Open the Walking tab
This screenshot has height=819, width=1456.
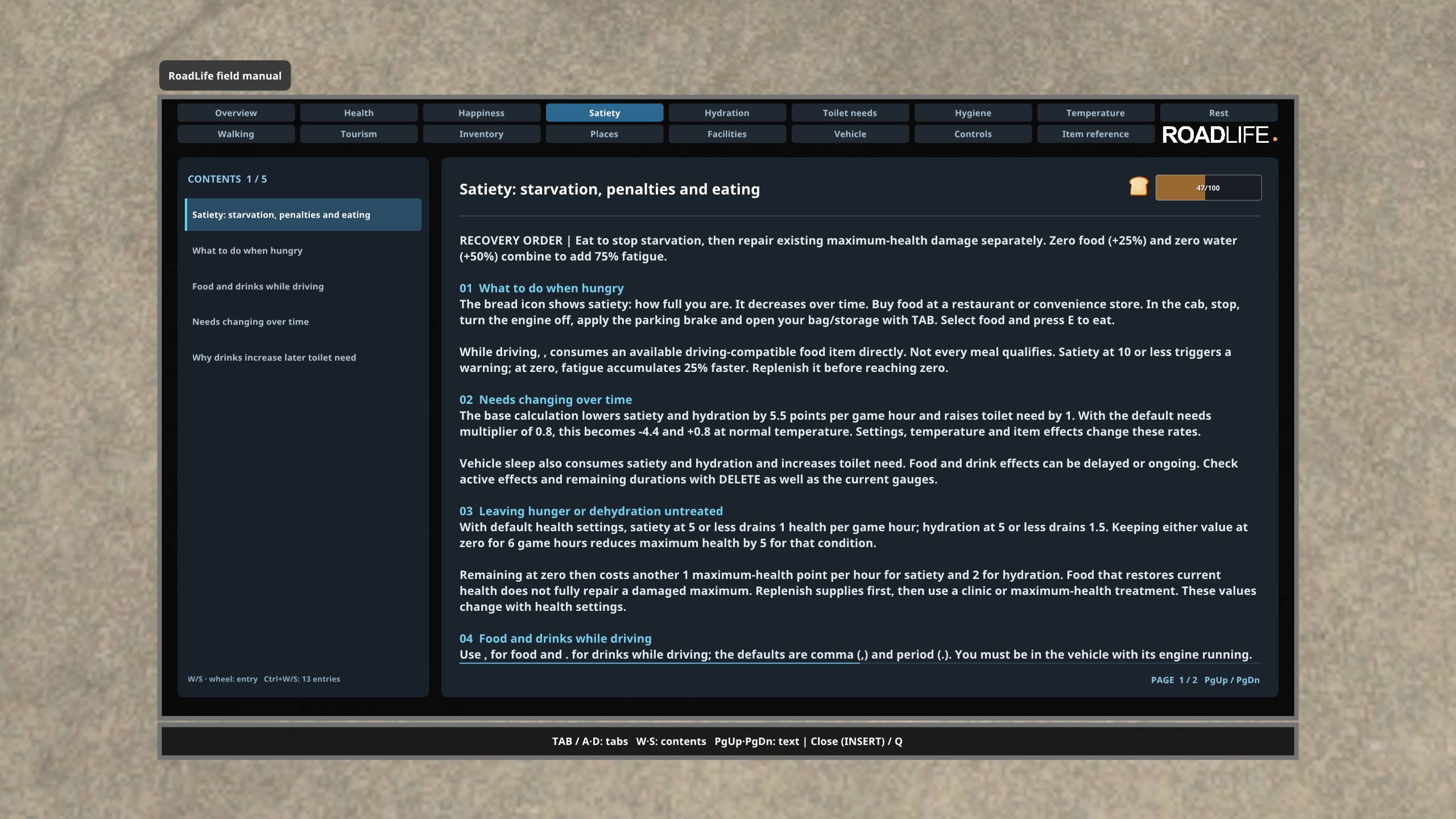(x=236, y=134)
